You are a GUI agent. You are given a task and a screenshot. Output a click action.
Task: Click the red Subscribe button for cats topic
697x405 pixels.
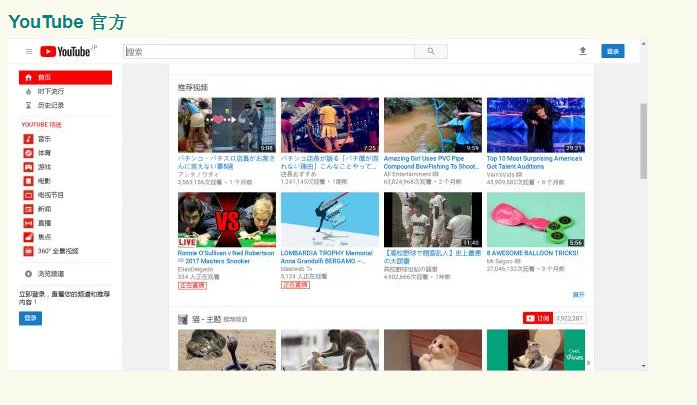pos(537,318)
